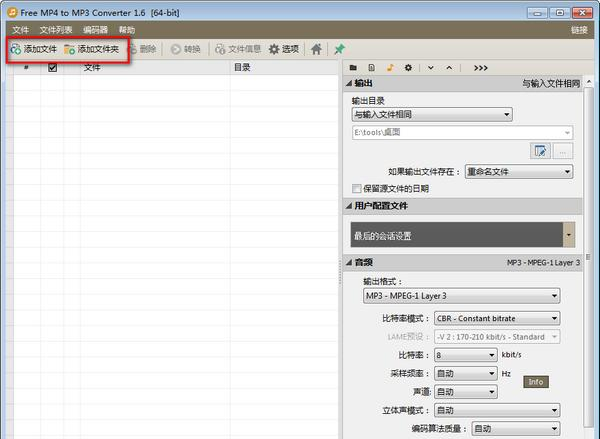The width and height of the screenshot is (600, 439).
Task: Open the 比特率模式 CBR dropdown
Action: pos(497,318)
